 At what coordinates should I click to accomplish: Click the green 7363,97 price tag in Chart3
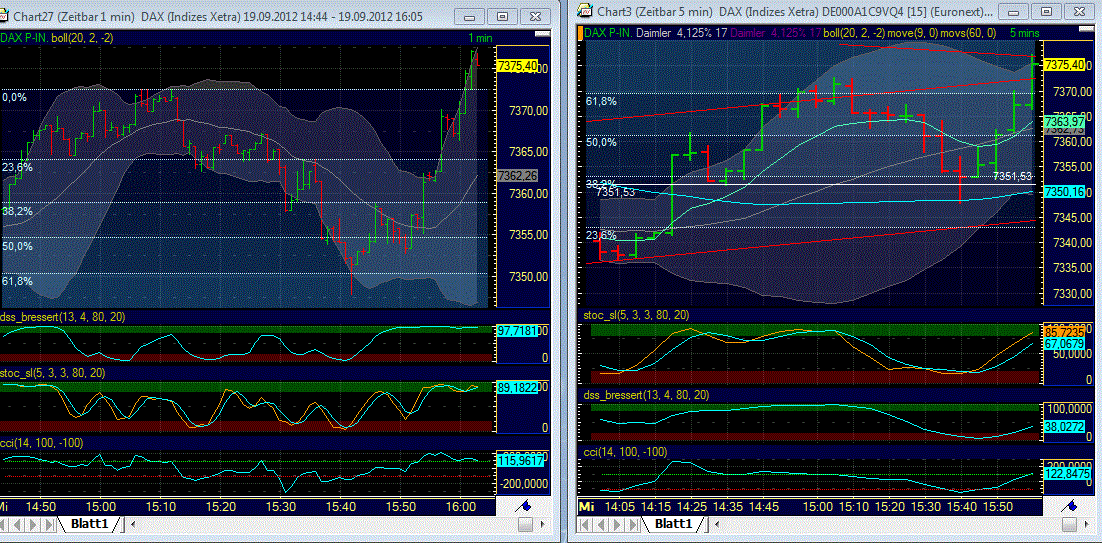point(1065,120)
